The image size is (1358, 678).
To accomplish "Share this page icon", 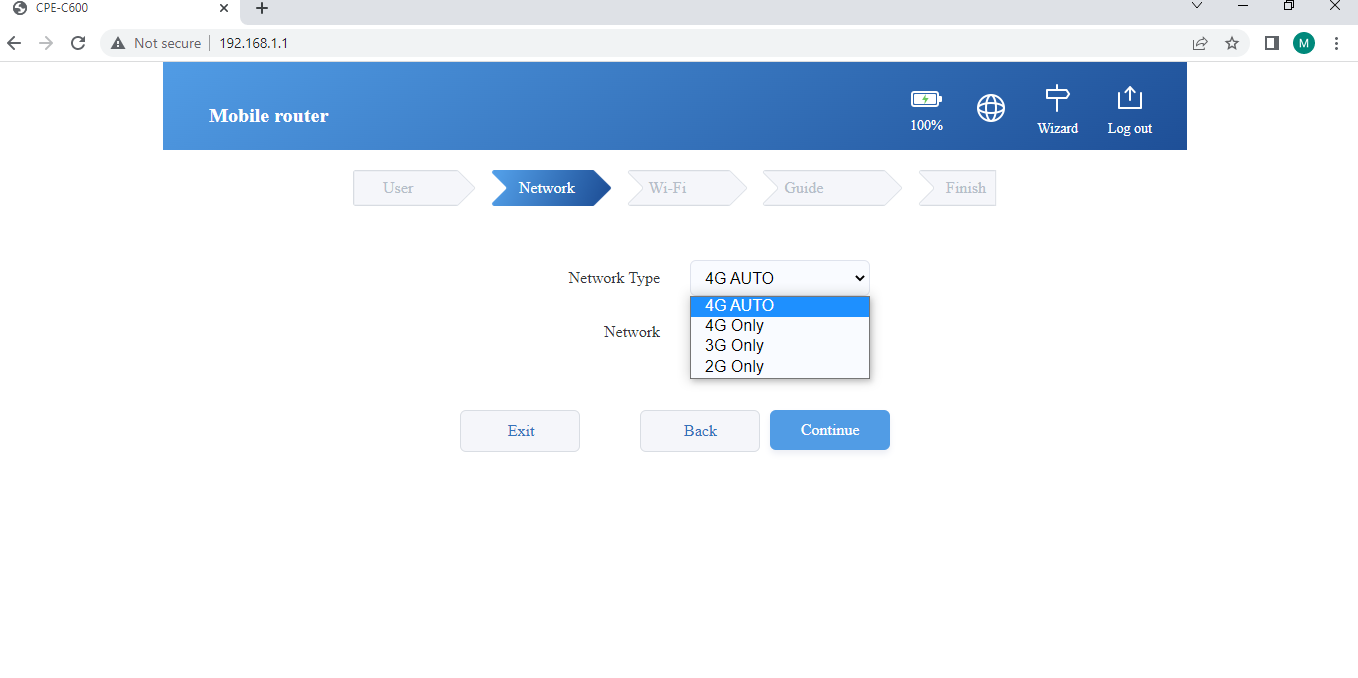I will click(x=1200, y=43).
